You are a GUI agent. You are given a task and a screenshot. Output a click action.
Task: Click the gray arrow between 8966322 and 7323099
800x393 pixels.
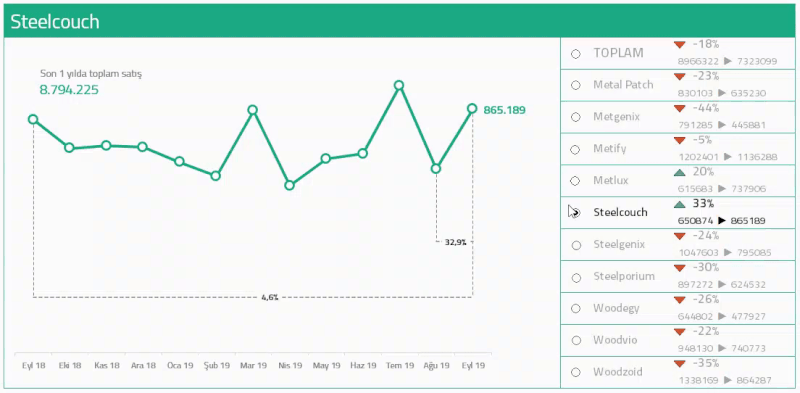click(728, 61)
